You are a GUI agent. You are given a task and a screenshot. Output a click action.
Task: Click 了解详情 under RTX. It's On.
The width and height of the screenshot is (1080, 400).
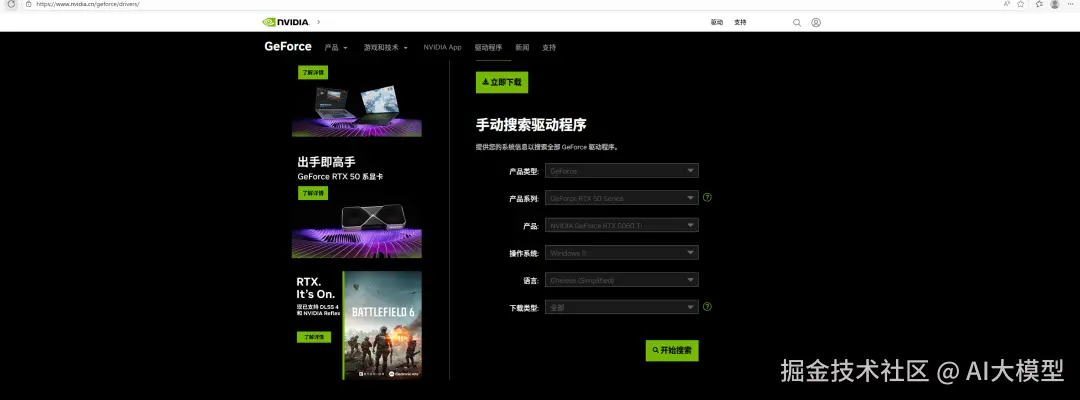[313, 337]
